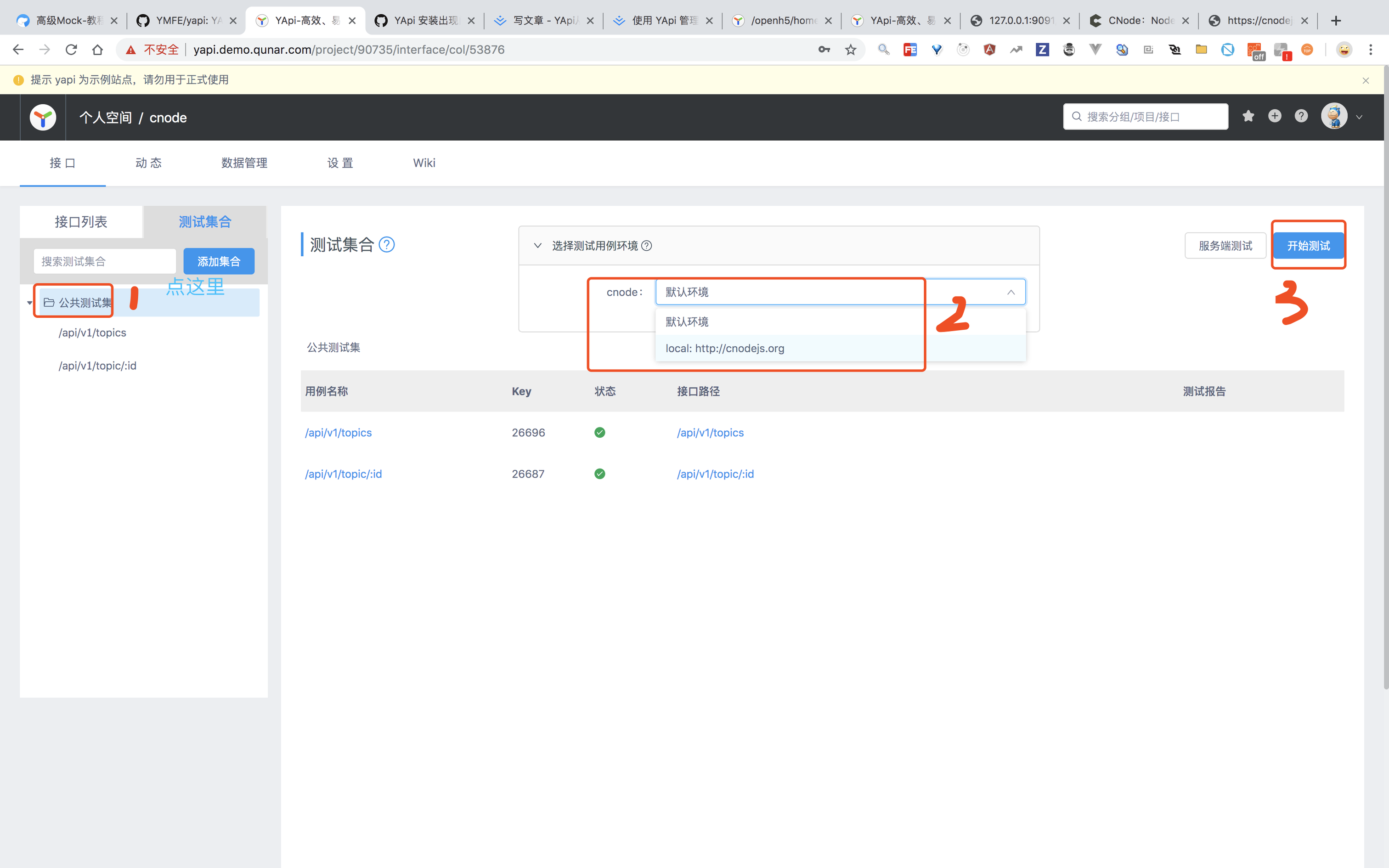Switch to the 接口列表 tab
Image resolution: width=1389 pixels, height=868 pixels.
pos(81,221)
